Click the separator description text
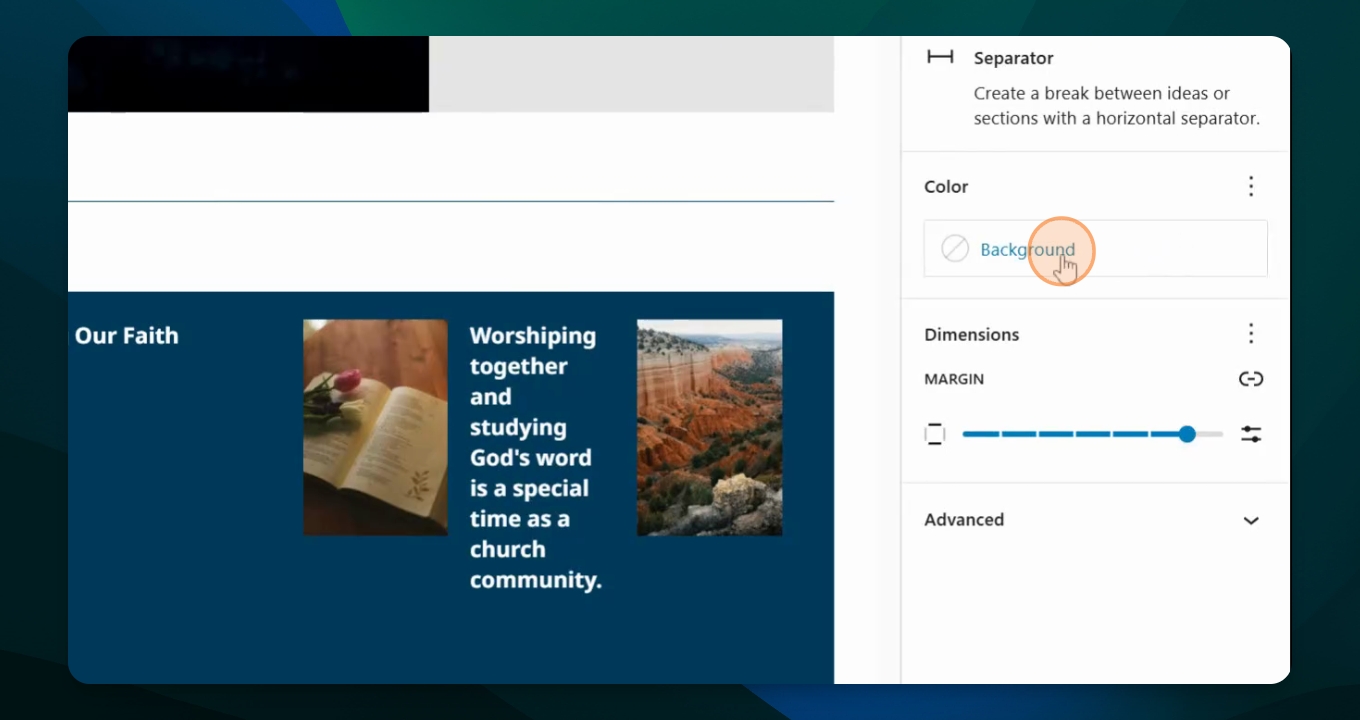The height and width of the screenshot is (720, 1360). 1117,106
